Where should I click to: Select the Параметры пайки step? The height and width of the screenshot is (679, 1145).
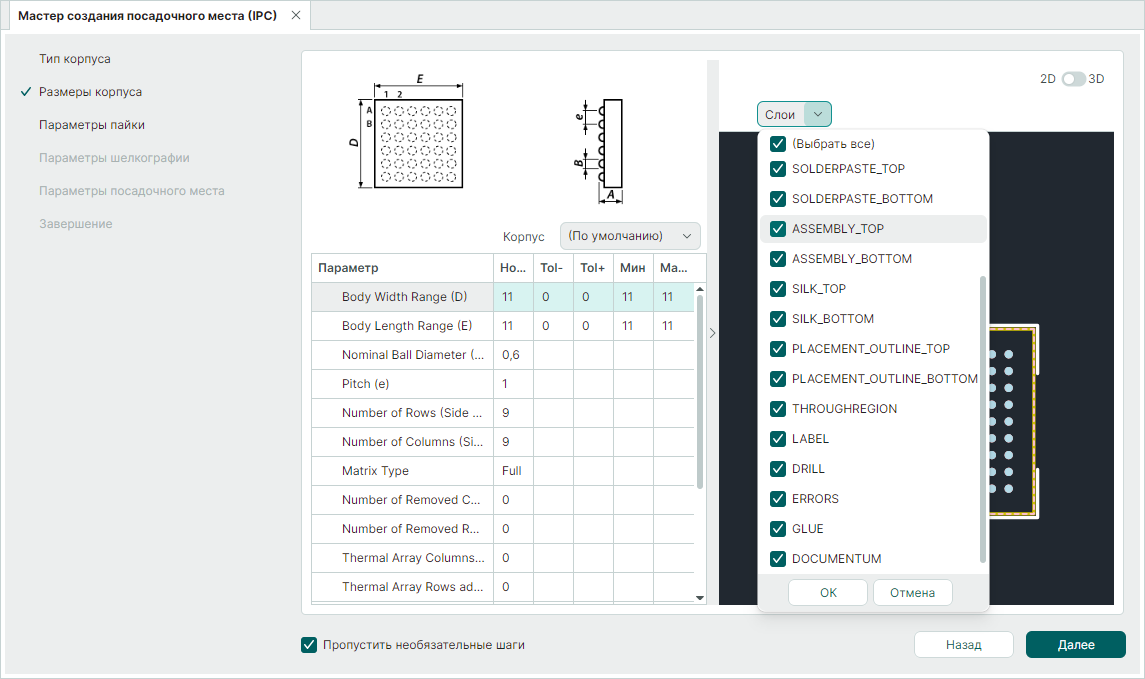click(x=91, y=125)
